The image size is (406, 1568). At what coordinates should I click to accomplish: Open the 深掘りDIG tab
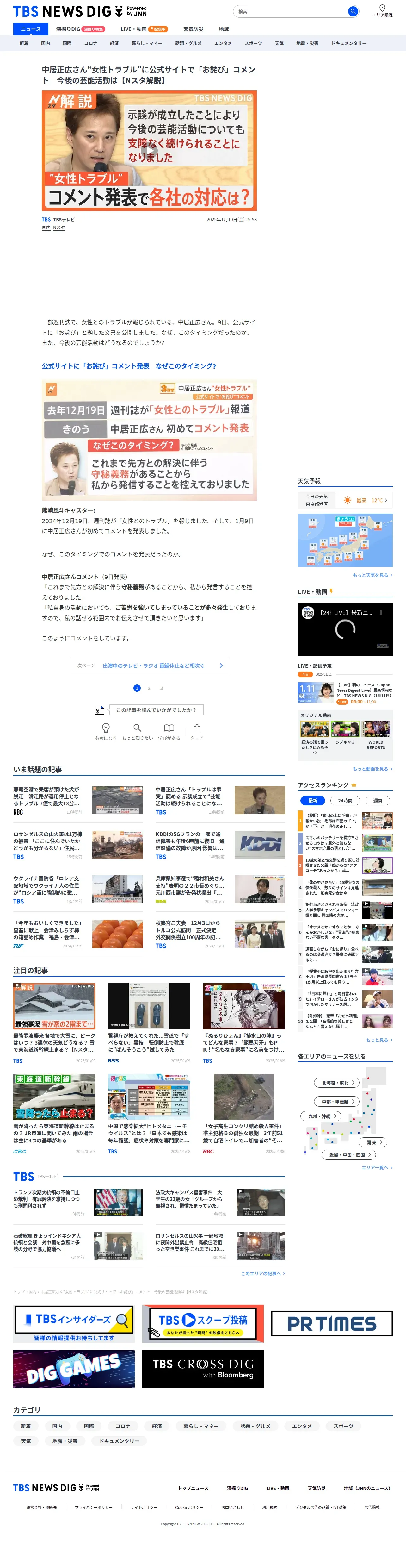[x=80, y=28]
